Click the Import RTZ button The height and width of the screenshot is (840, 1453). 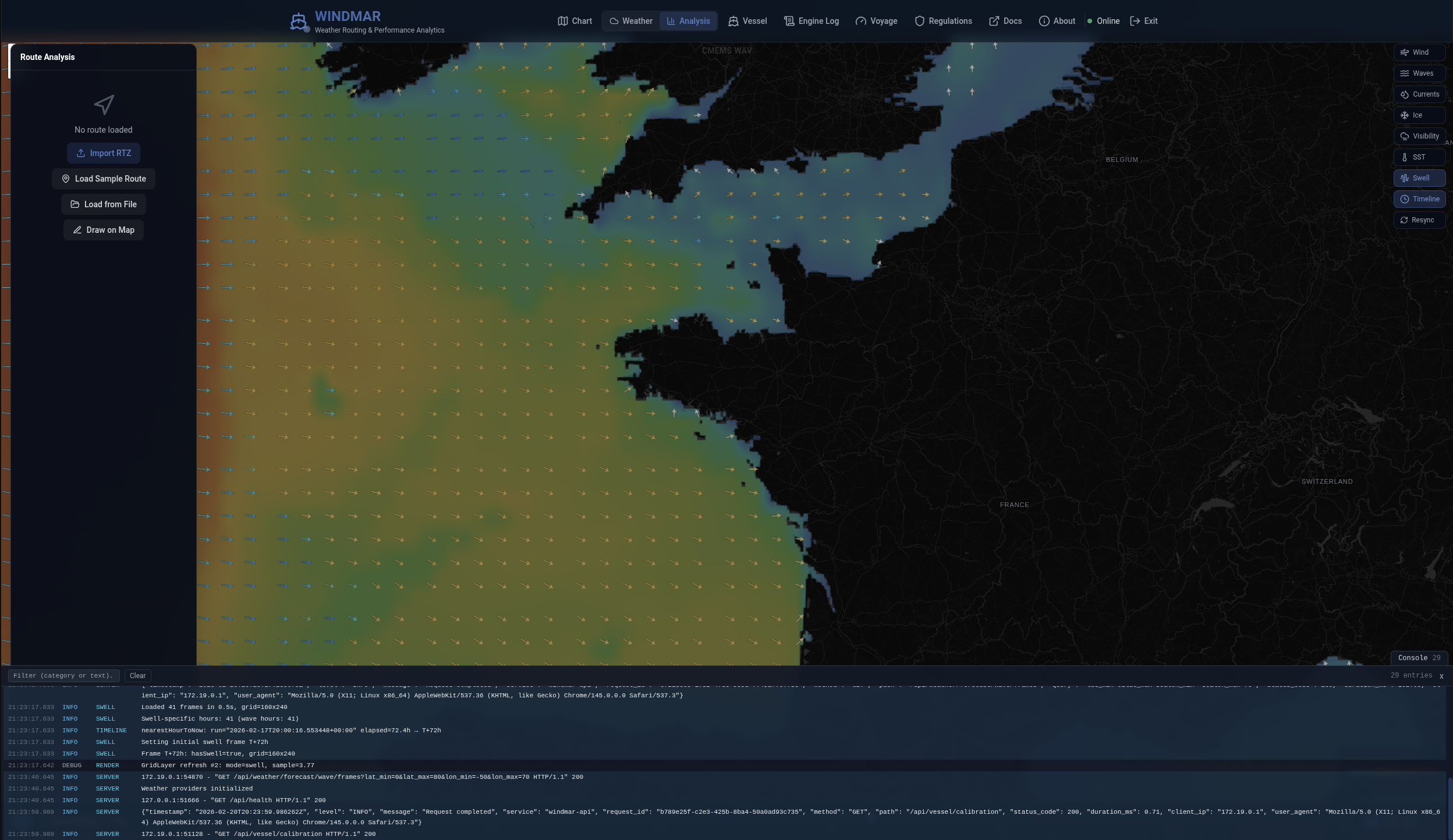pyautogui.click(x=104, y=153)
